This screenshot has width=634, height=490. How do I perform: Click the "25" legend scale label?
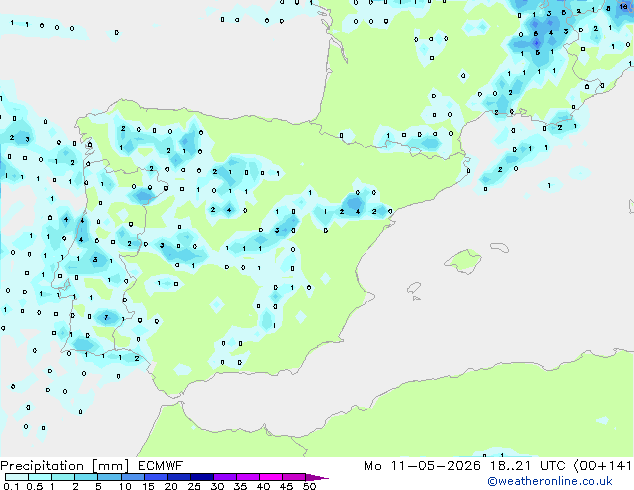pyautogui.click(x=194, y=486)
